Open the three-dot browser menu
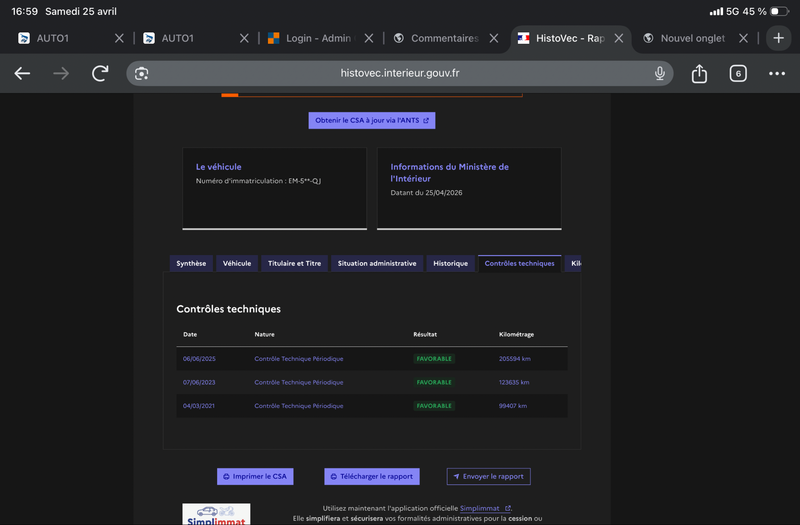The height and width of the screenshot is (525, 800). (777, 74)
